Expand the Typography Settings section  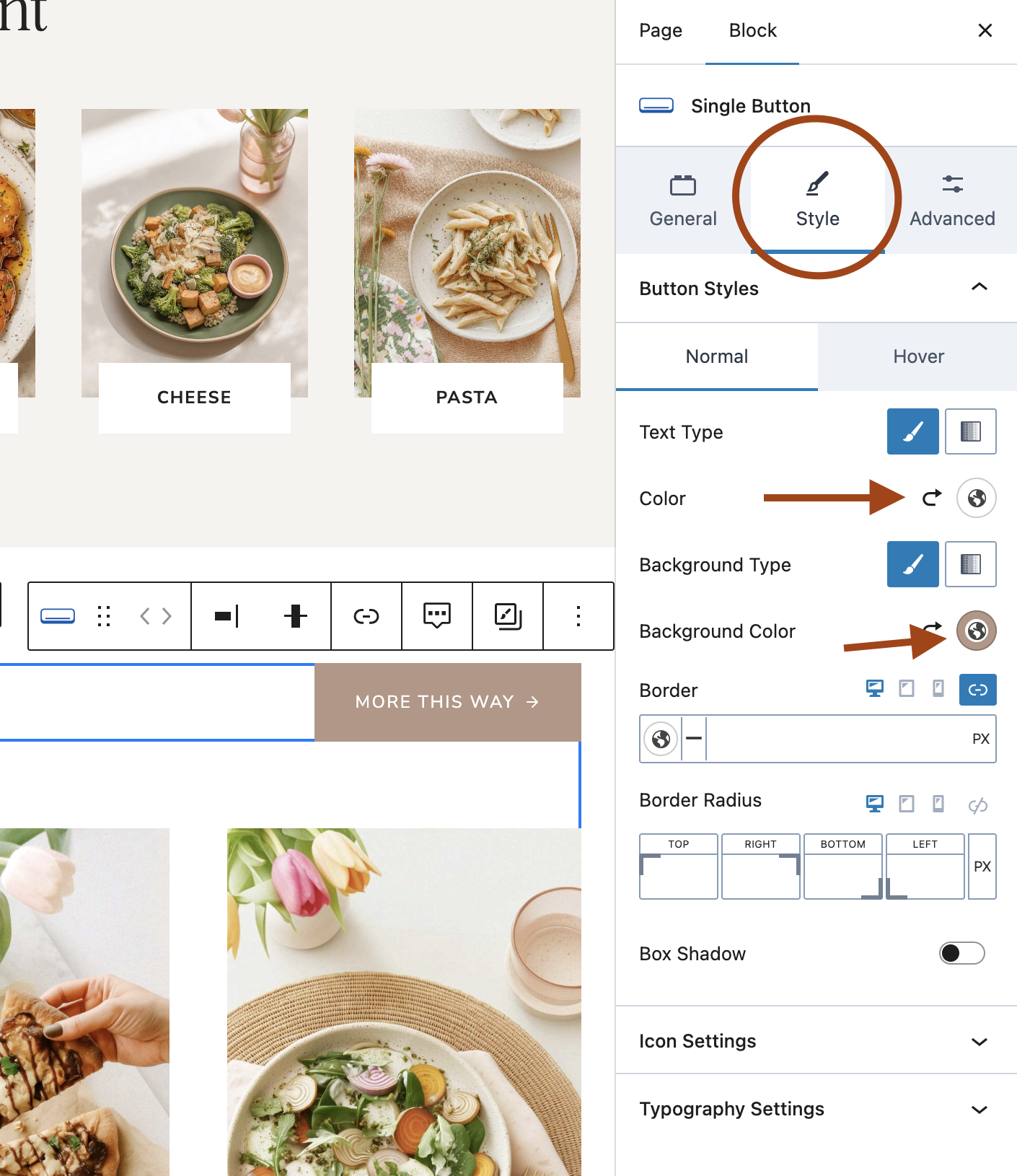(816, 1109)
